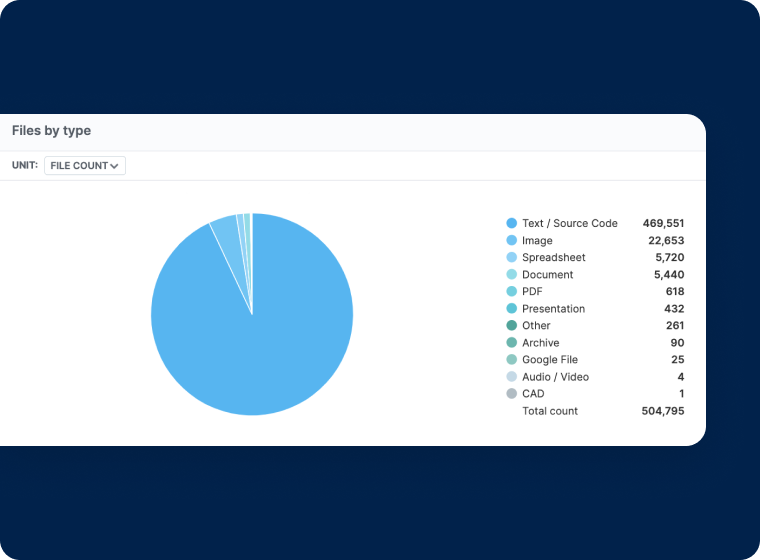Toggle the Other legend entry label
This screenshot has height=560, width=760.
[x=536, y=326]
